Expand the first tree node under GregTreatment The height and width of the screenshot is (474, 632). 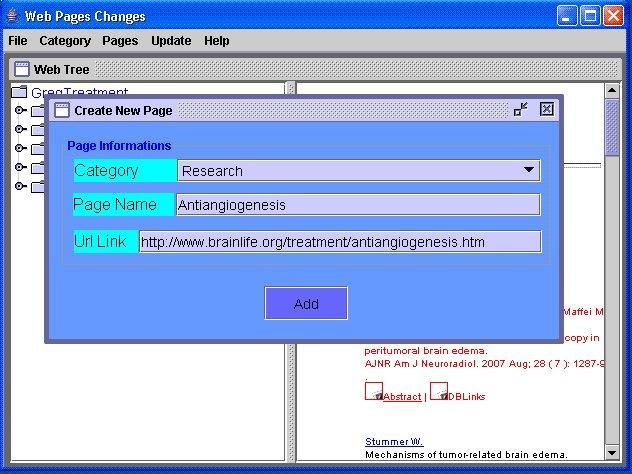(20, 110)
